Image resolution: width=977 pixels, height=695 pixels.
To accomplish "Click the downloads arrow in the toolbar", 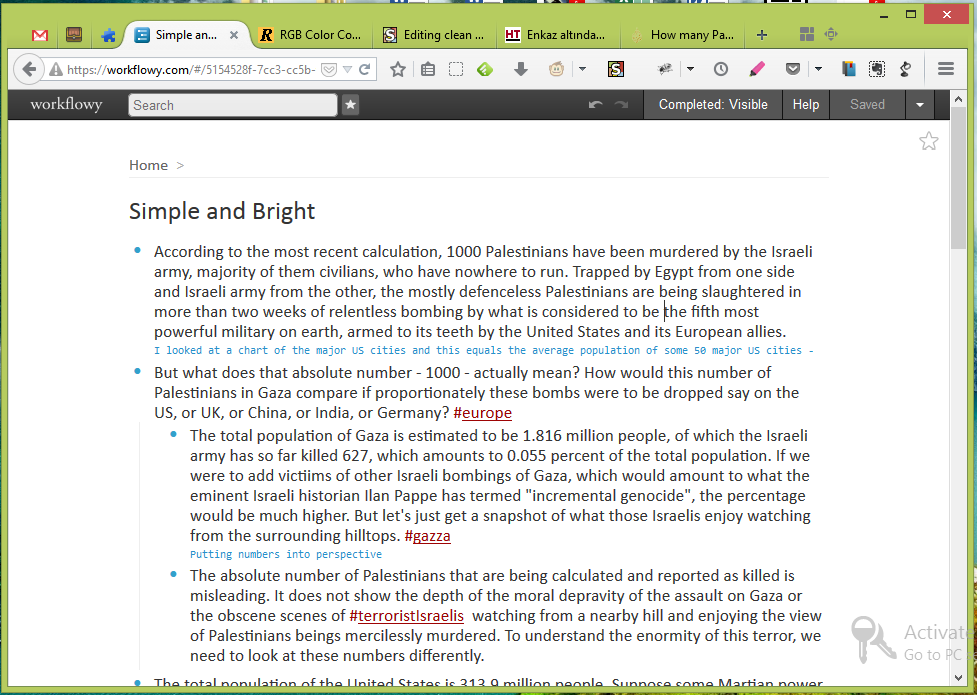I will coord(522,68).
